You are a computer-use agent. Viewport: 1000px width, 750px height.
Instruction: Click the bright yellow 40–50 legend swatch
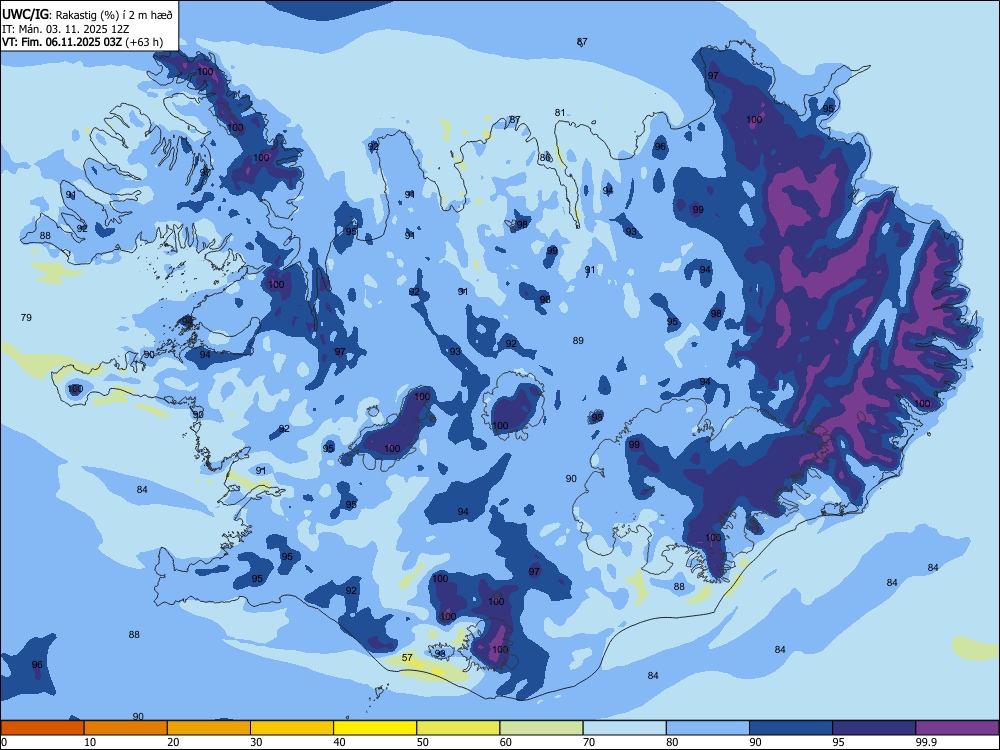coord(375,728)
